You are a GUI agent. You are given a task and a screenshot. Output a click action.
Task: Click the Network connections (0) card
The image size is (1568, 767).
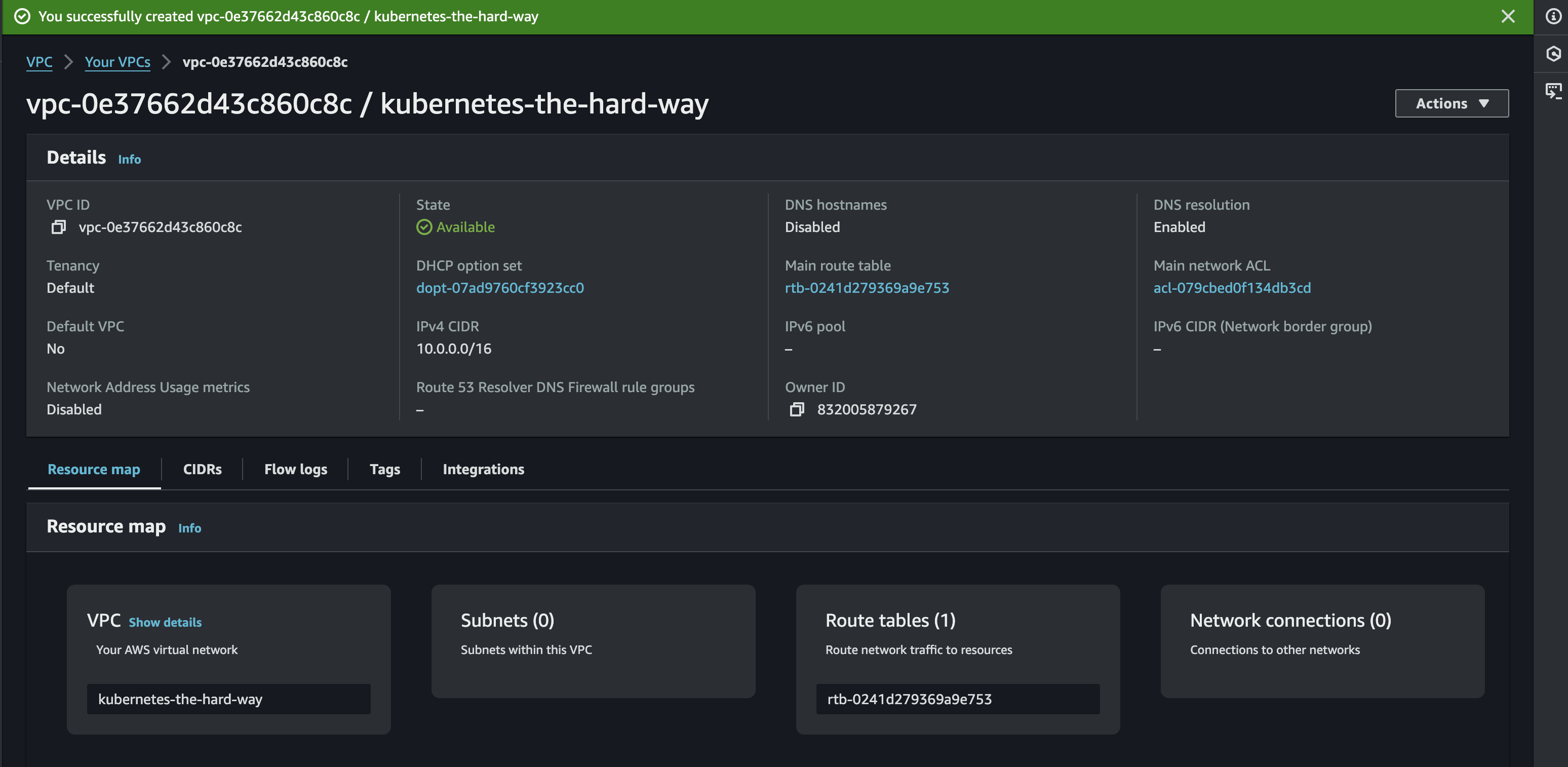[x=1323, y=641]
